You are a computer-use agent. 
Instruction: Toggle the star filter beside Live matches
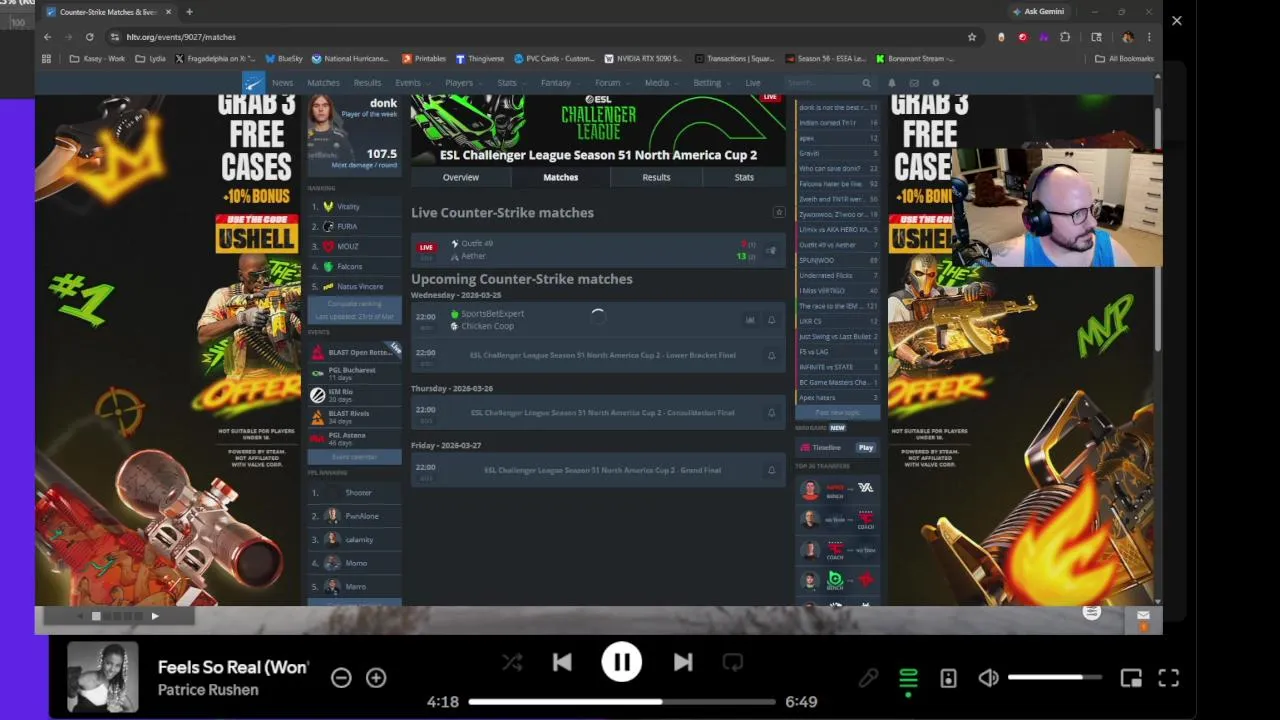(x=778, y=212)
